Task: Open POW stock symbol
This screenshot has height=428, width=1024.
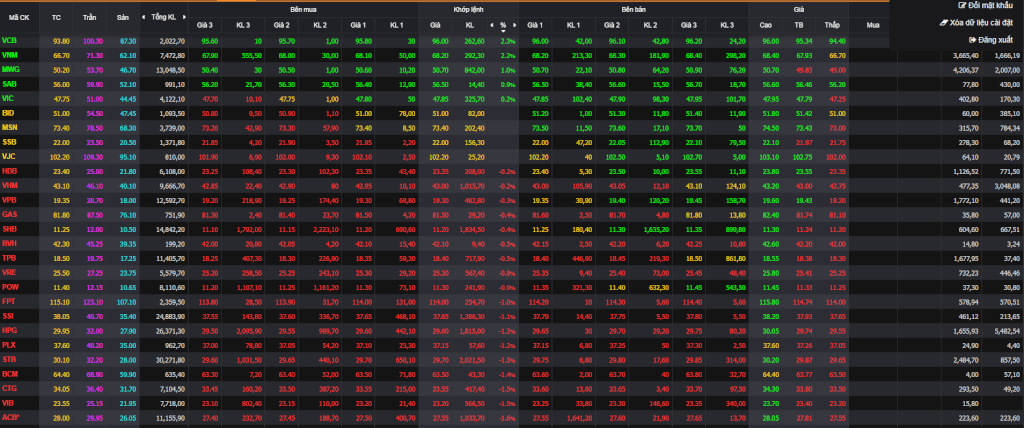Action: 10,287
